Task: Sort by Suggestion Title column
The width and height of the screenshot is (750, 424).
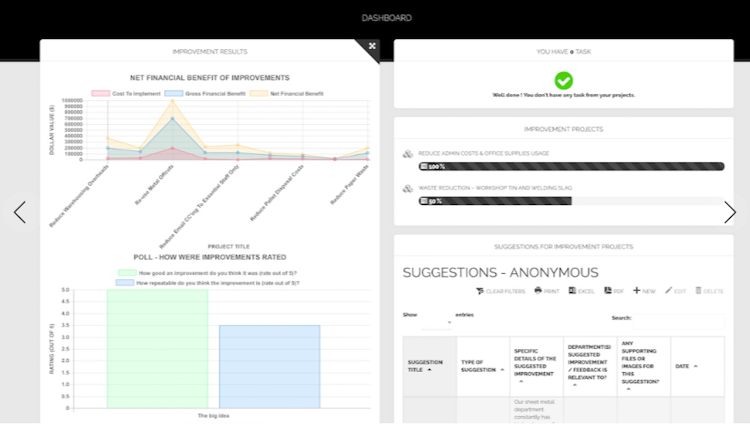Action: point(430,367)
